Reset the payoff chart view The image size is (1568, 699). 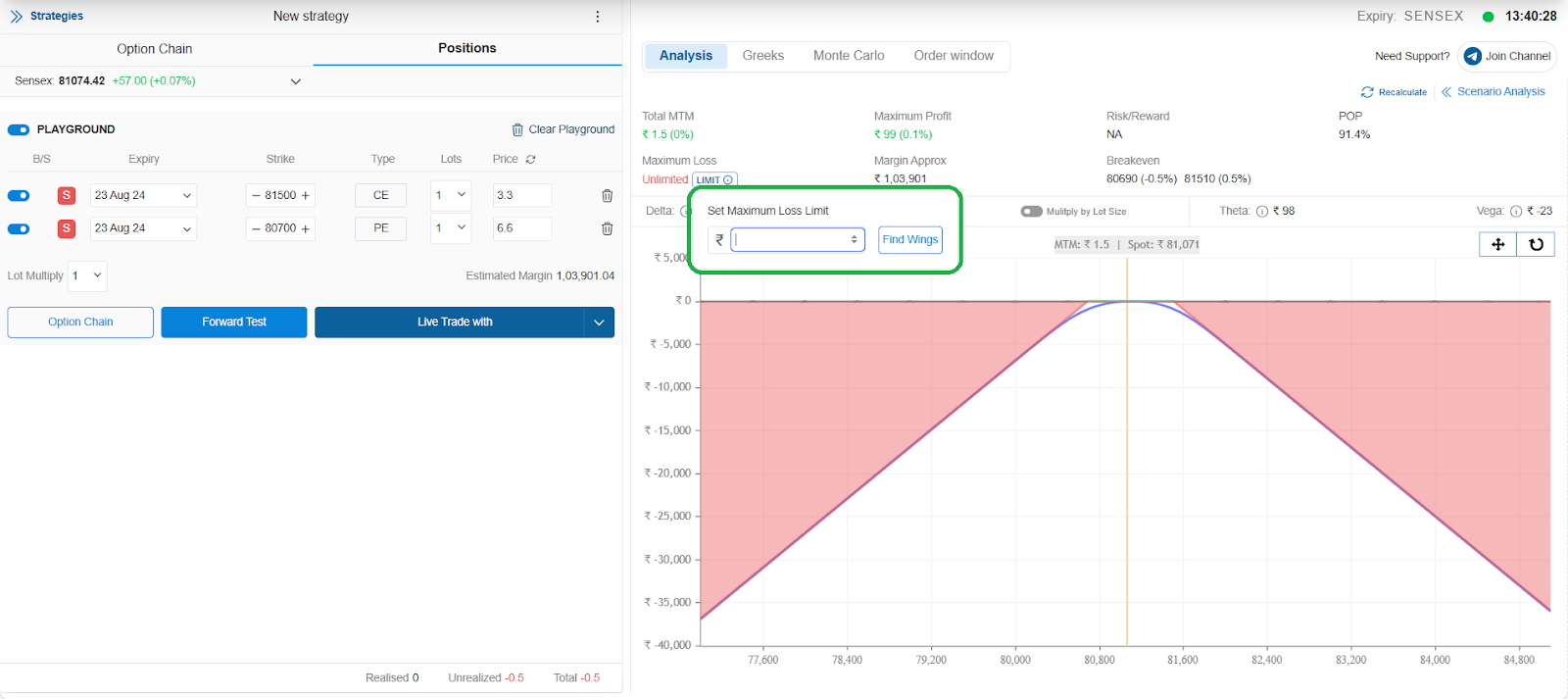click(1536, 244)
